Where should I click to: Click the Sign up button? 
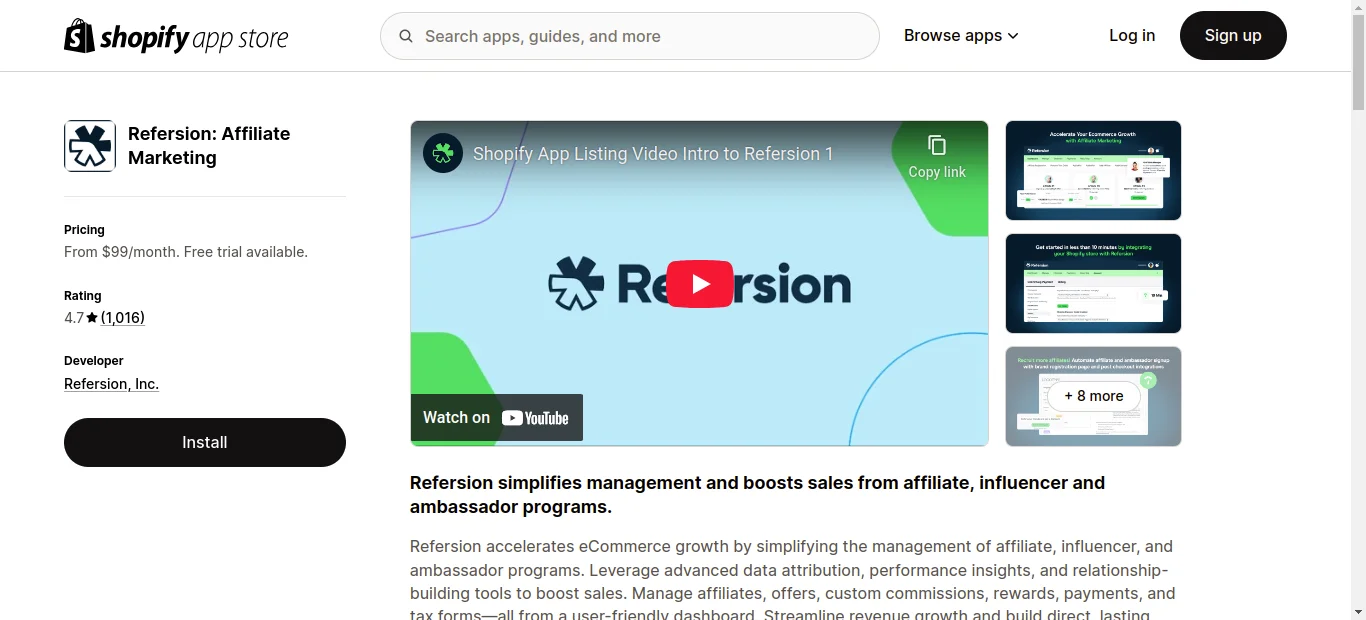pos(1232,36)
